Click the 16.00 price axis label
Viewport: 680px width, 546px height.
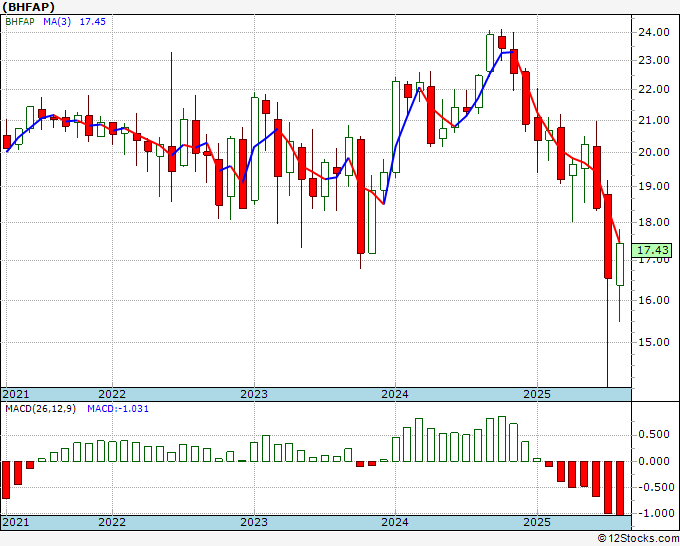[x=653, y=301]
